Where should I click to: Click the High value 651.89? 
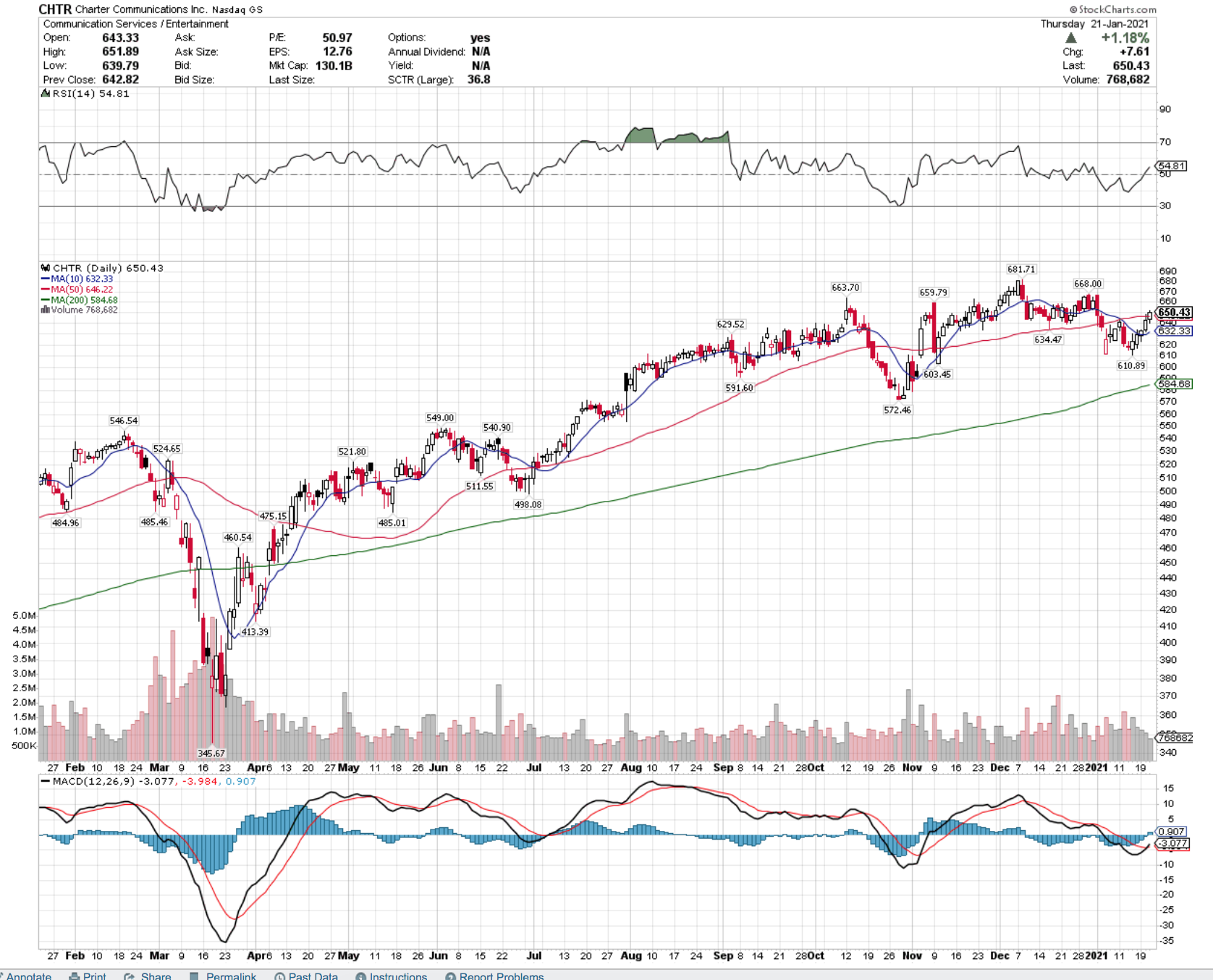coord(121,51)
